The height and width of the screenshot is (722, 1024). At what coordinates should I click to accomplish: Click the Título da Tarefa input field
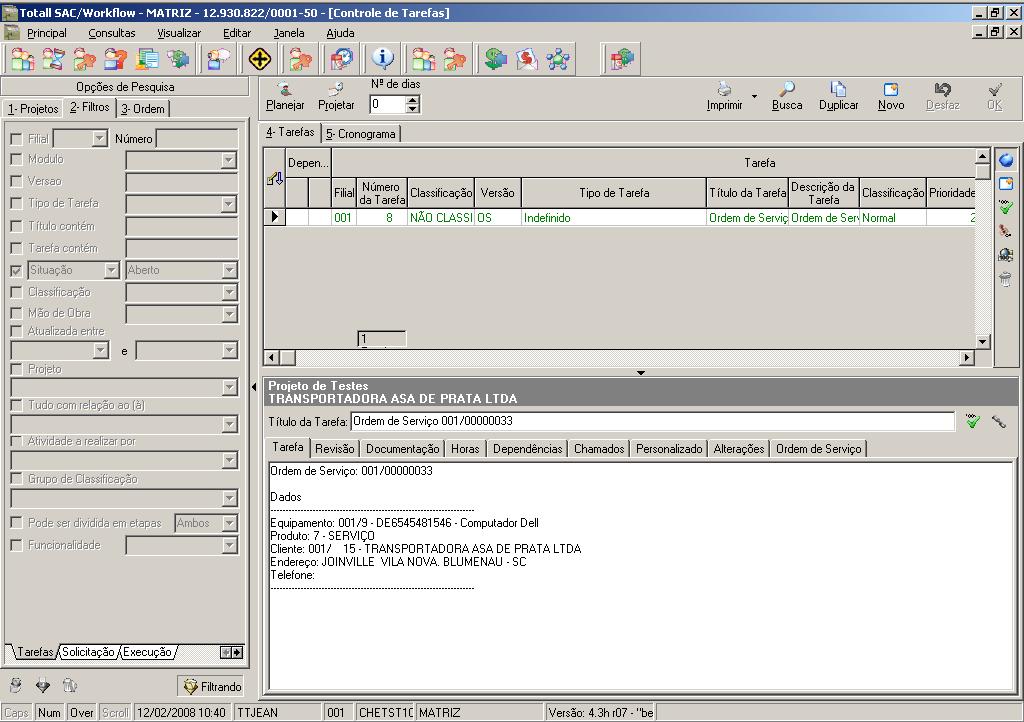[652, 421]
